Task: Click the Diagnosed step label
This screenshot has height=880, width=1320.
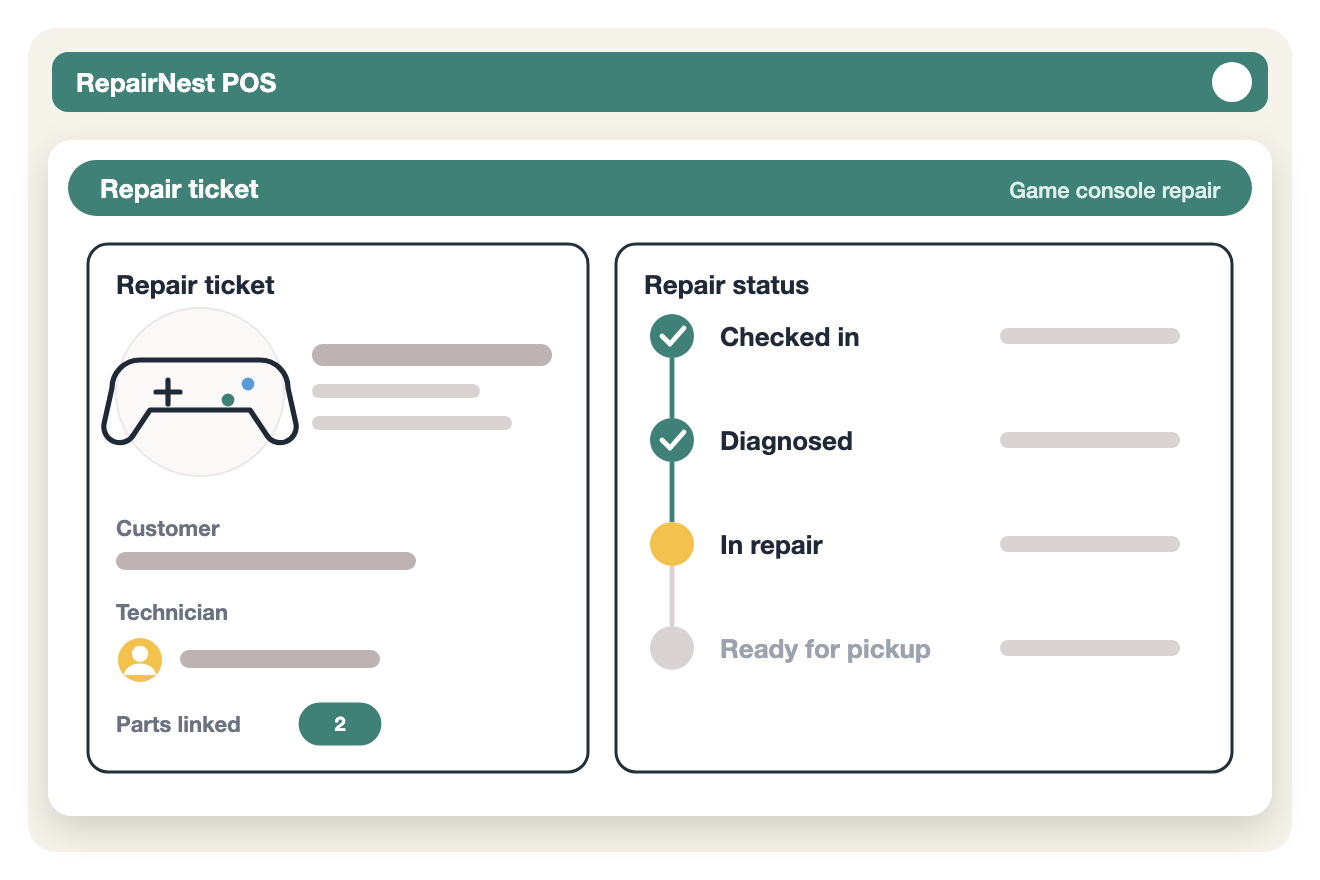Action: pyautogui.click(x=787, y=441)
